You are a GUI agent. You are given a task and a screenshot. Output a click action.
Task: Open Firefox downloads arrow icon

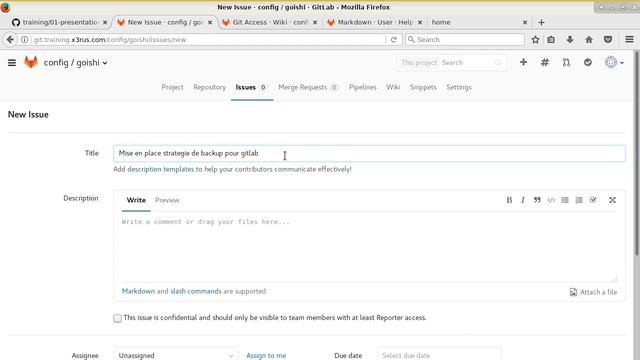(570, 40)
